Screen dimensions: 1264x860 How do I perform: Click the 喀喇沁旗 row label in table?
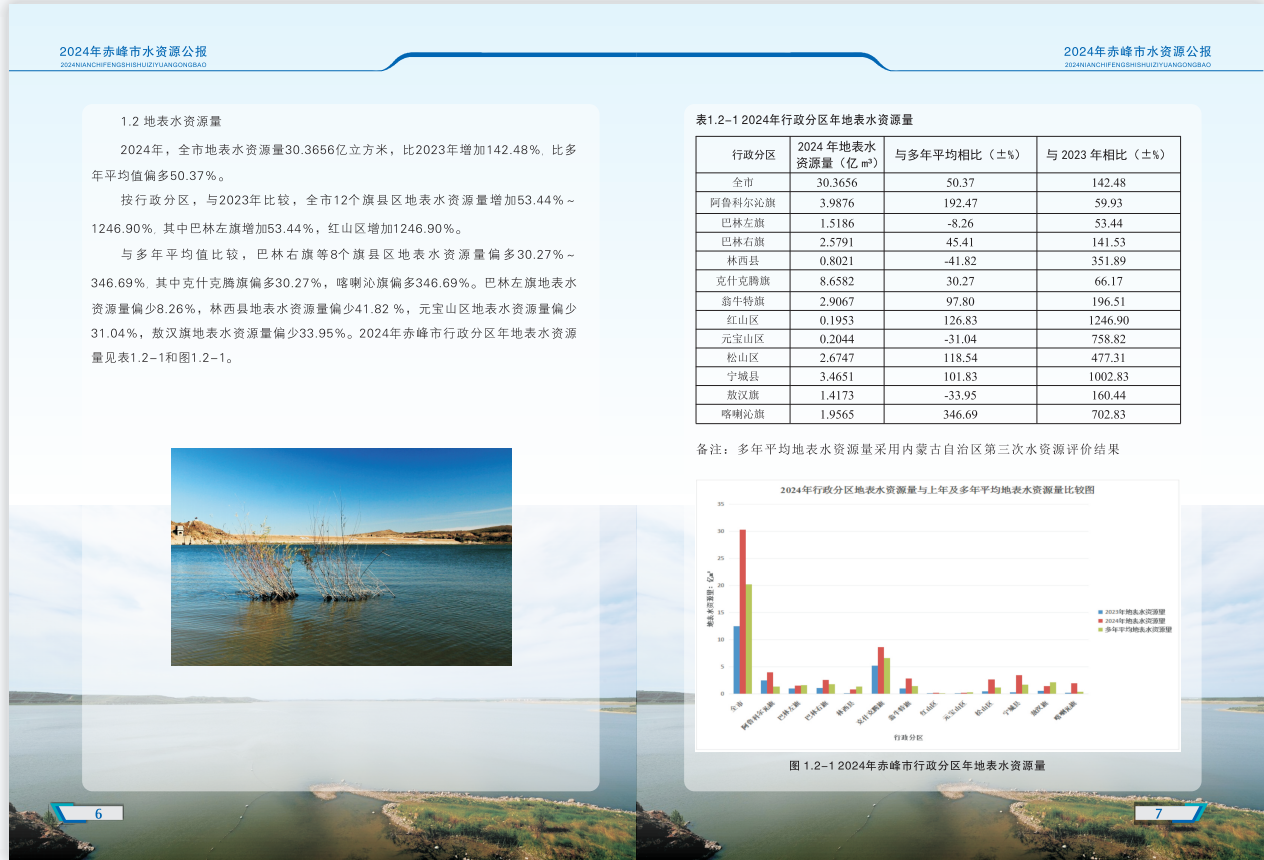coord(742,414)
